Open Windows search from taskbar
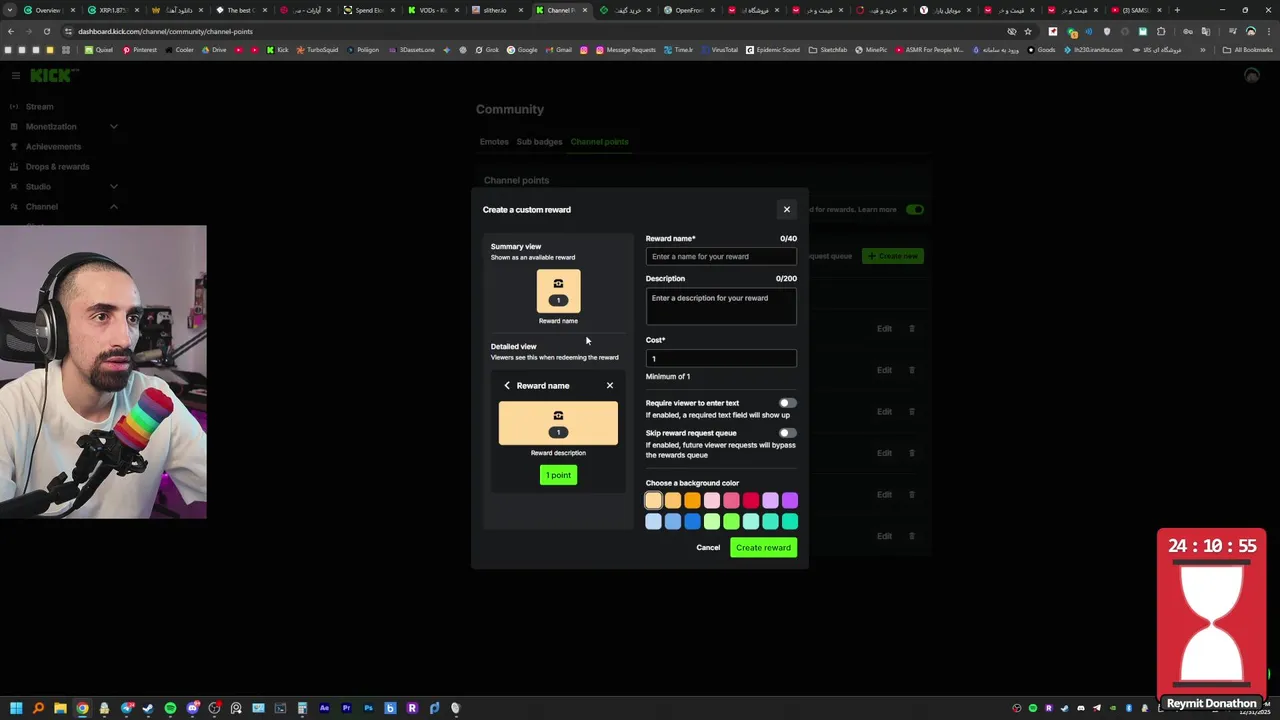Image resolution: width=1280 pixels, height=720 pixels. (x=38, y=708)
